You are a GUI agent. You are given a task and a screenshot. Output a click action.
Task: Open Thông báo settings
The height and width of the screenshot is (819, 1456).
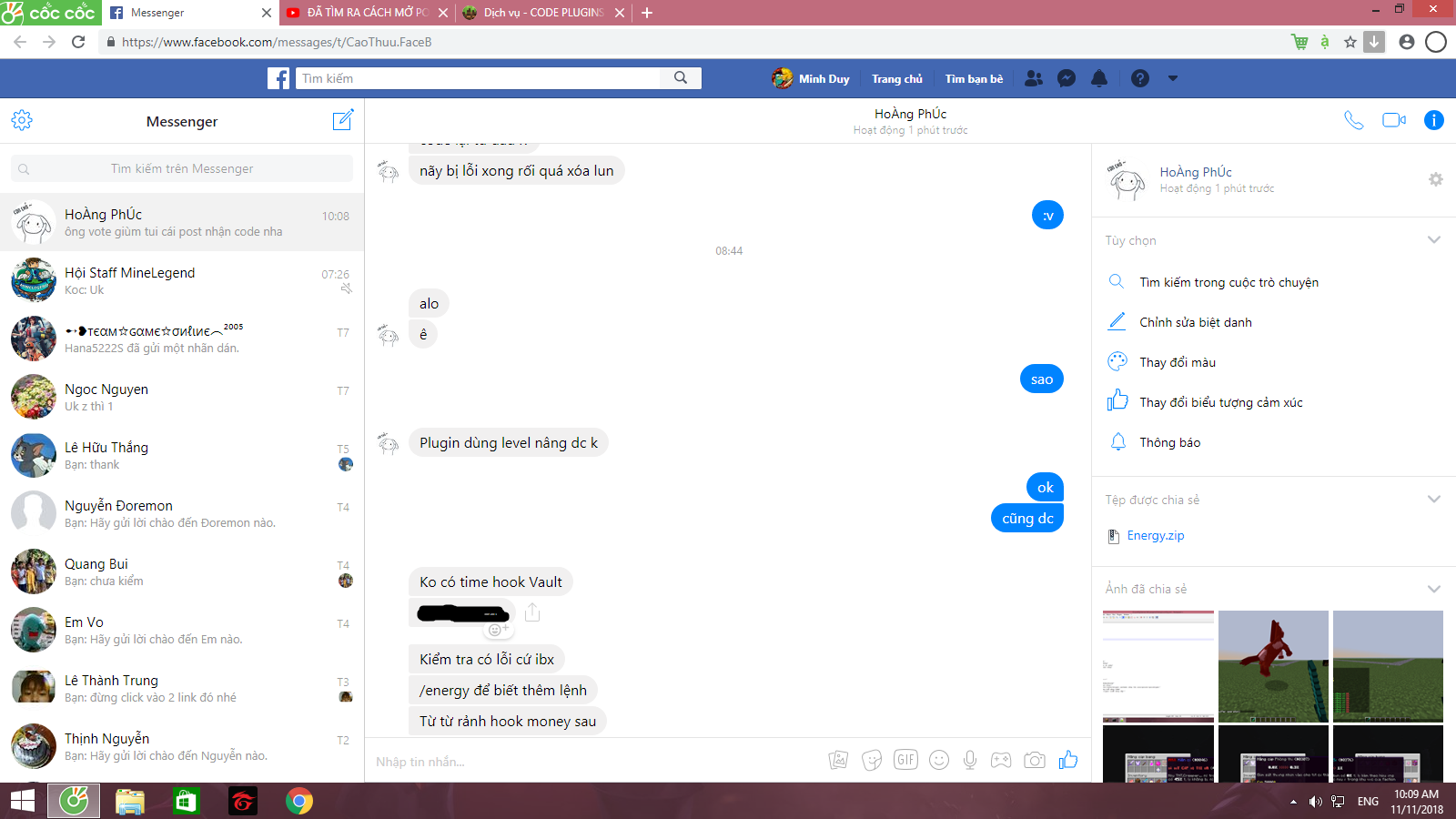tap(1170, 442)
